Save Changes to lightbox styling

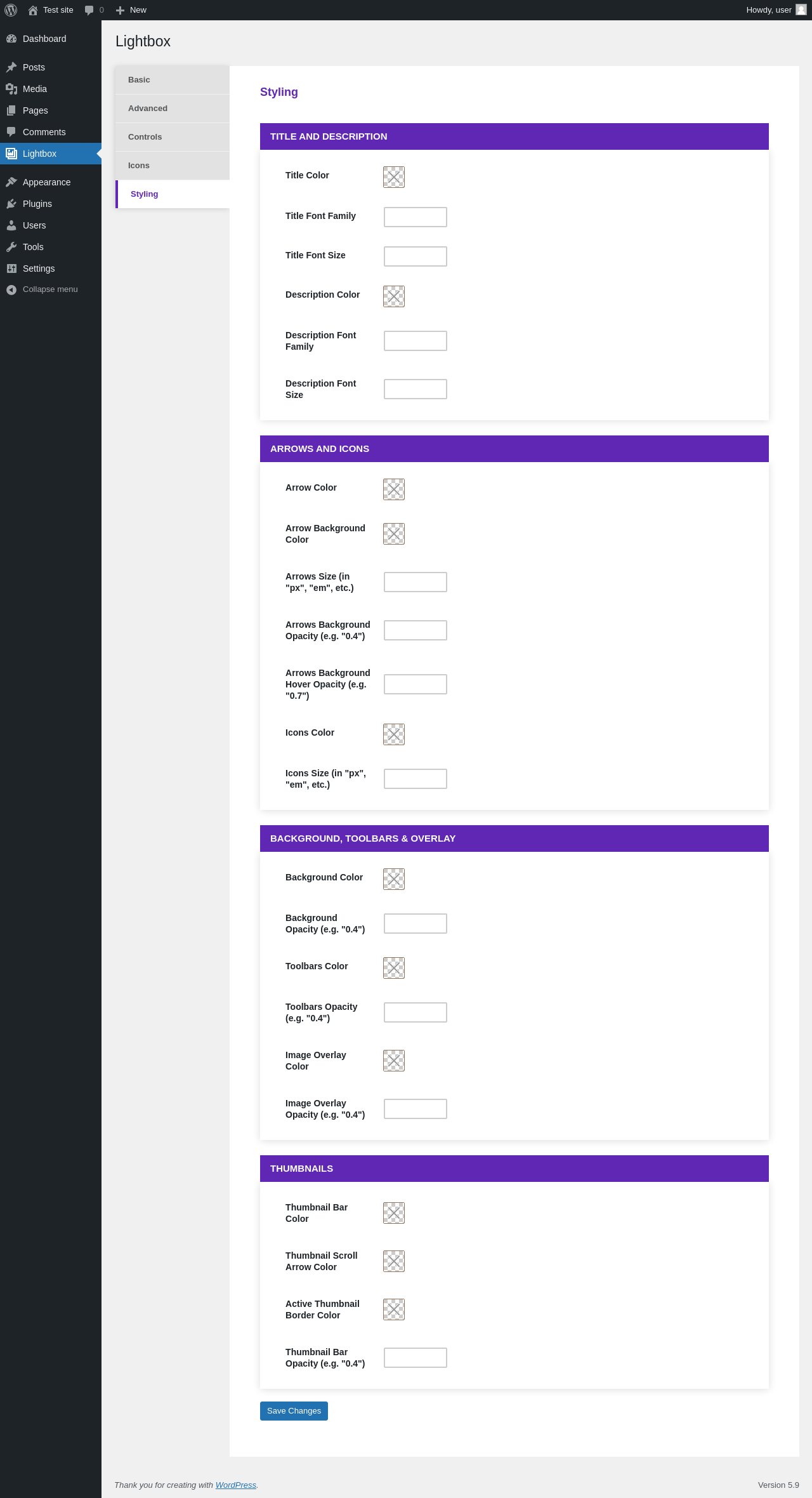(x=294, y=1411)
